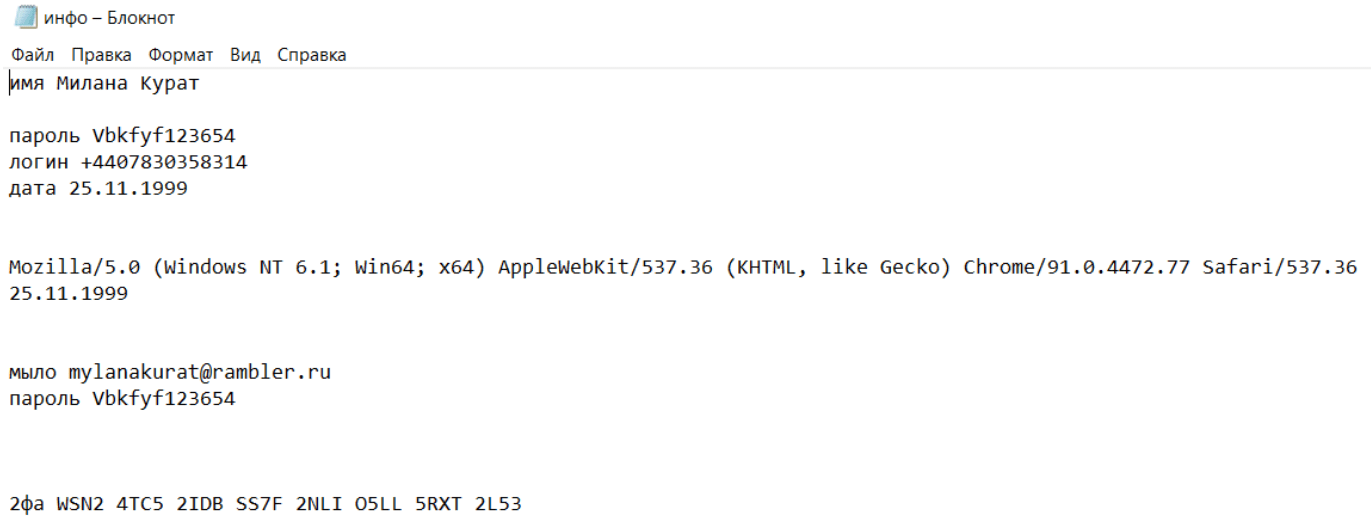This screenshot has height=529, width=1371.
Task: Open the Вид menu
Action: coord(245,55)
